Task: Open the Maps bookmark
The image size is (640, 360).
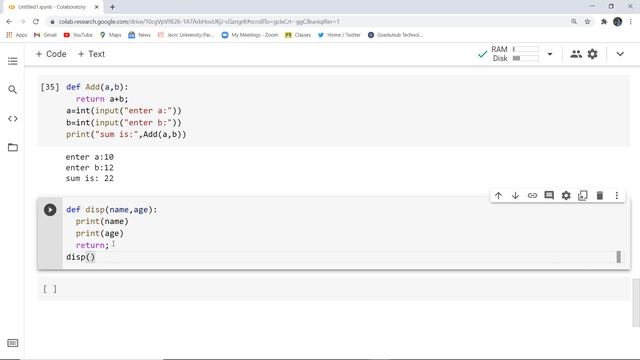Action: click(111, 35)
